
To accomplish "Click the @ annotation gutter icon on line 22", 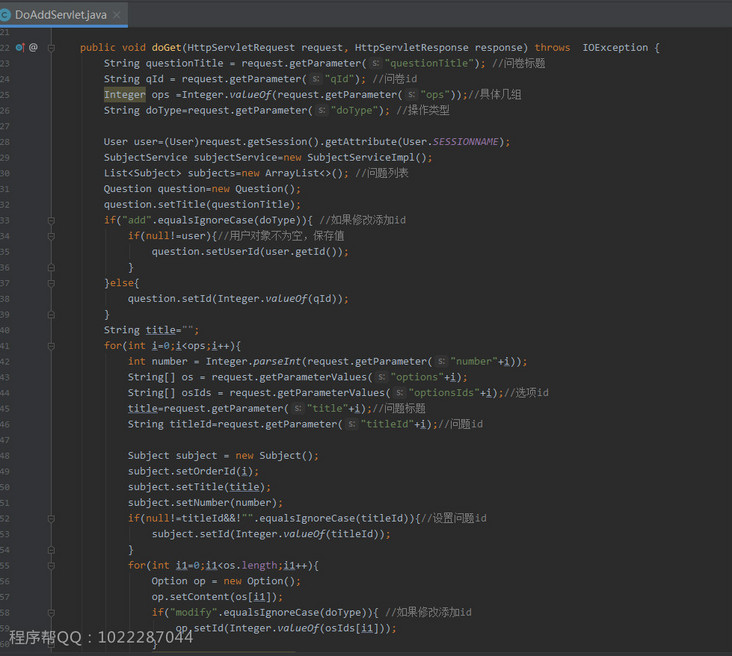I will 34,47.
